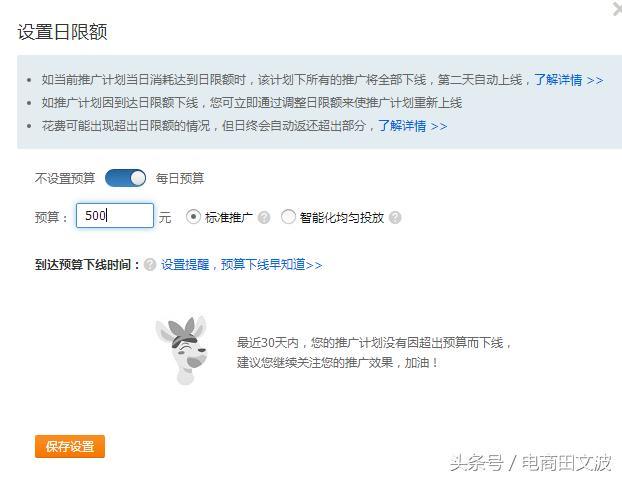Close the 设置日限额 dialog
This screenshot has height=478, width=622.
tap(617, 8)
